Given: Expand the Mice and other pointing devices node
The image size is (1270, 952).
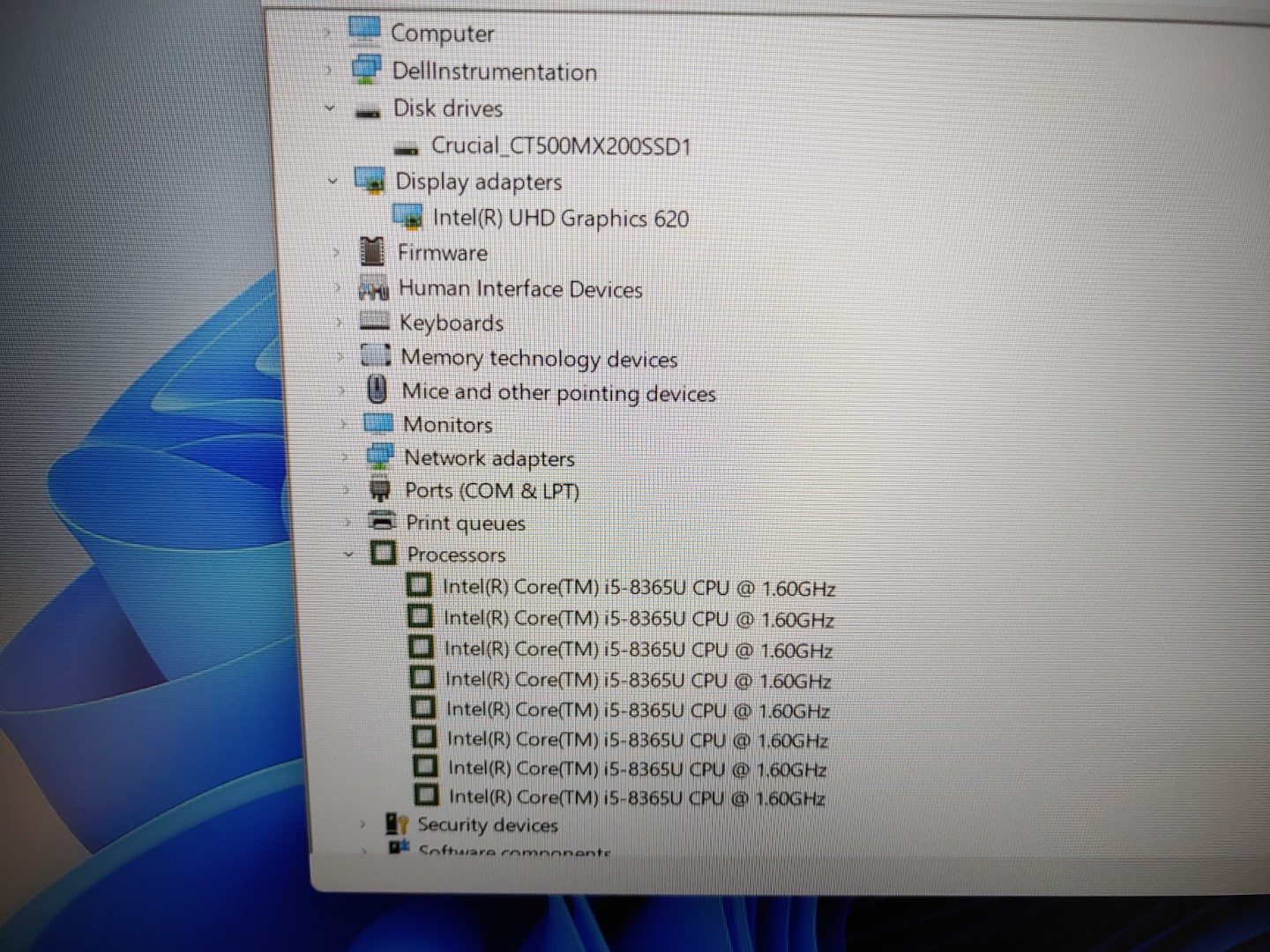Looking at the screenshot, I should click(342, 390).
